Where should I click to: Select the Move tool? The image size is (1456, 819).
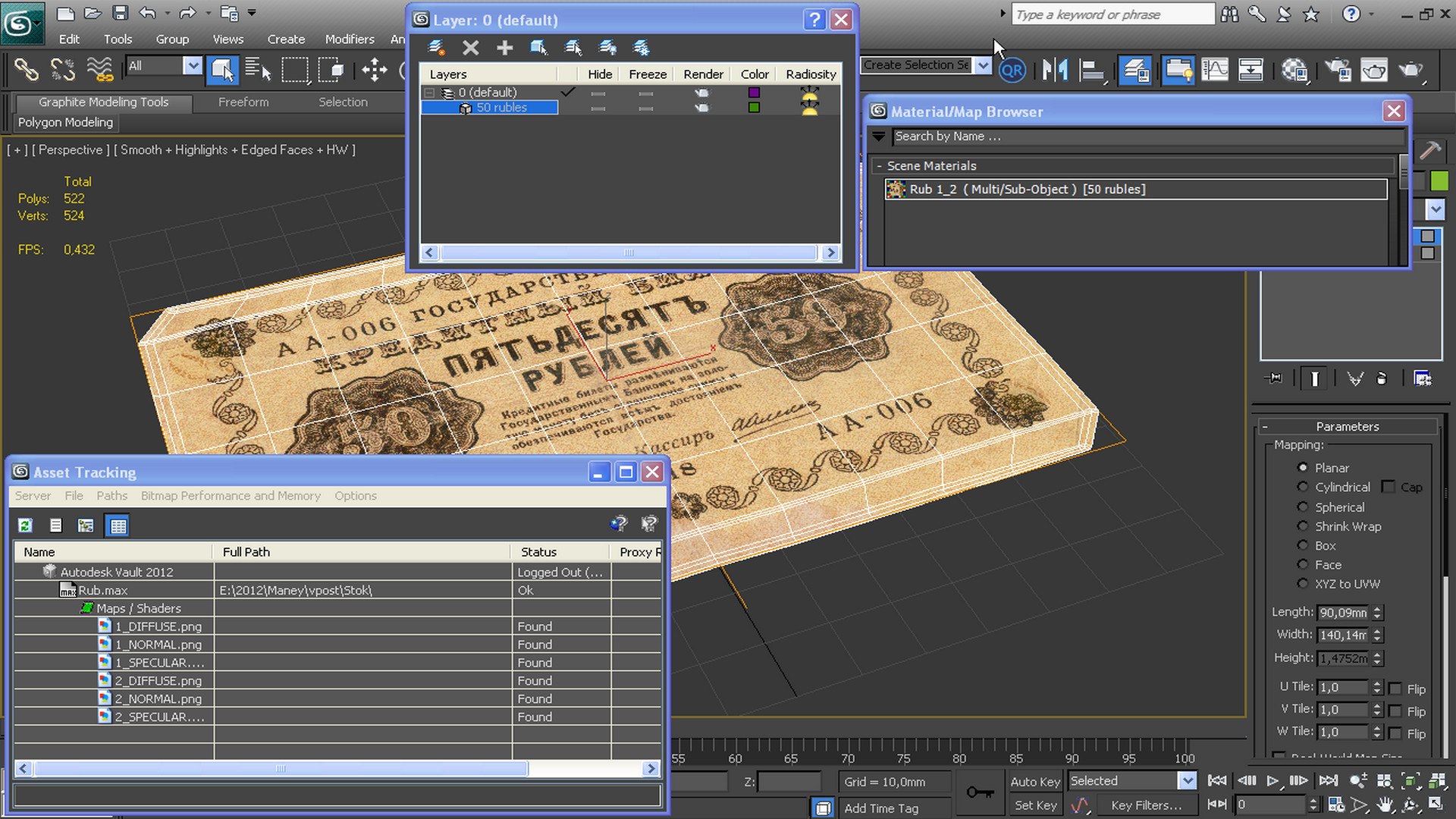coord(374,71)
